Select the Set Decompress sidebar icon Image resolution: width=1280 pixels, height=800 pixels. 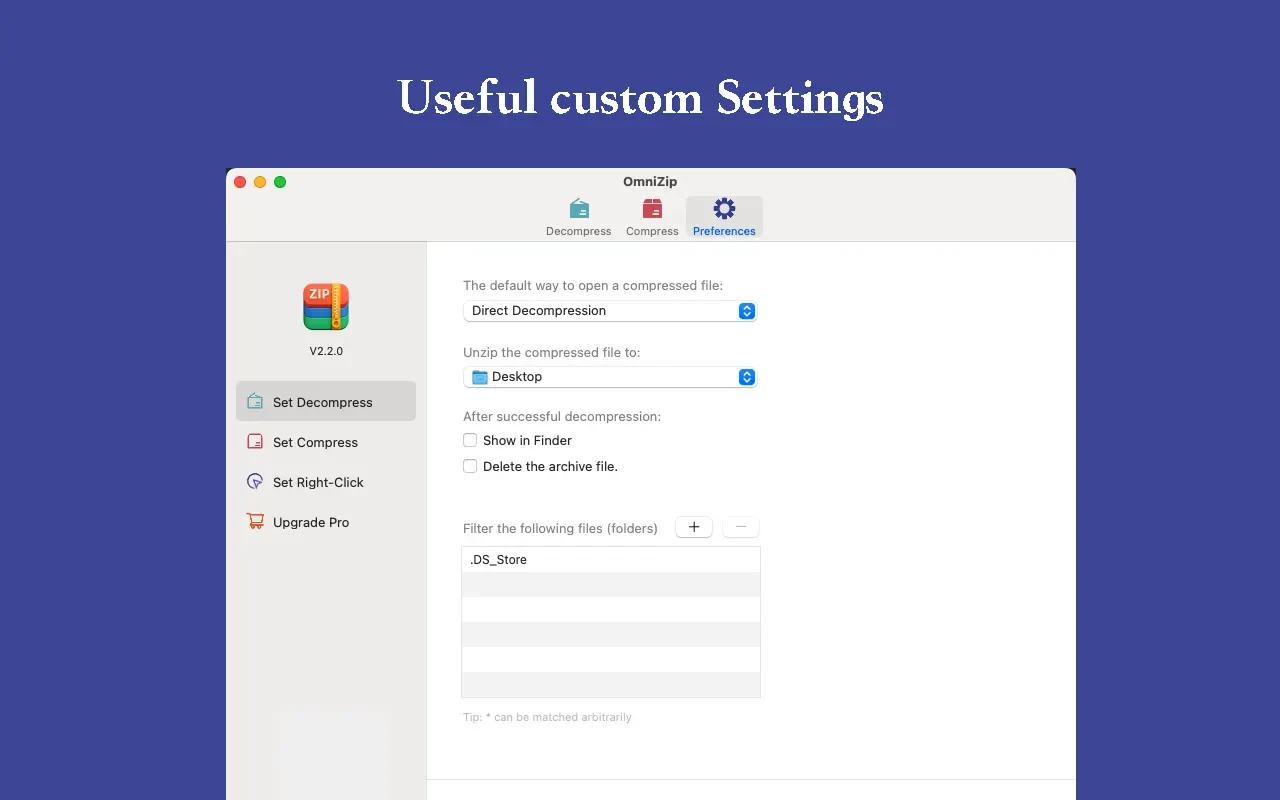pyautogui.click(x=256, y=401)
